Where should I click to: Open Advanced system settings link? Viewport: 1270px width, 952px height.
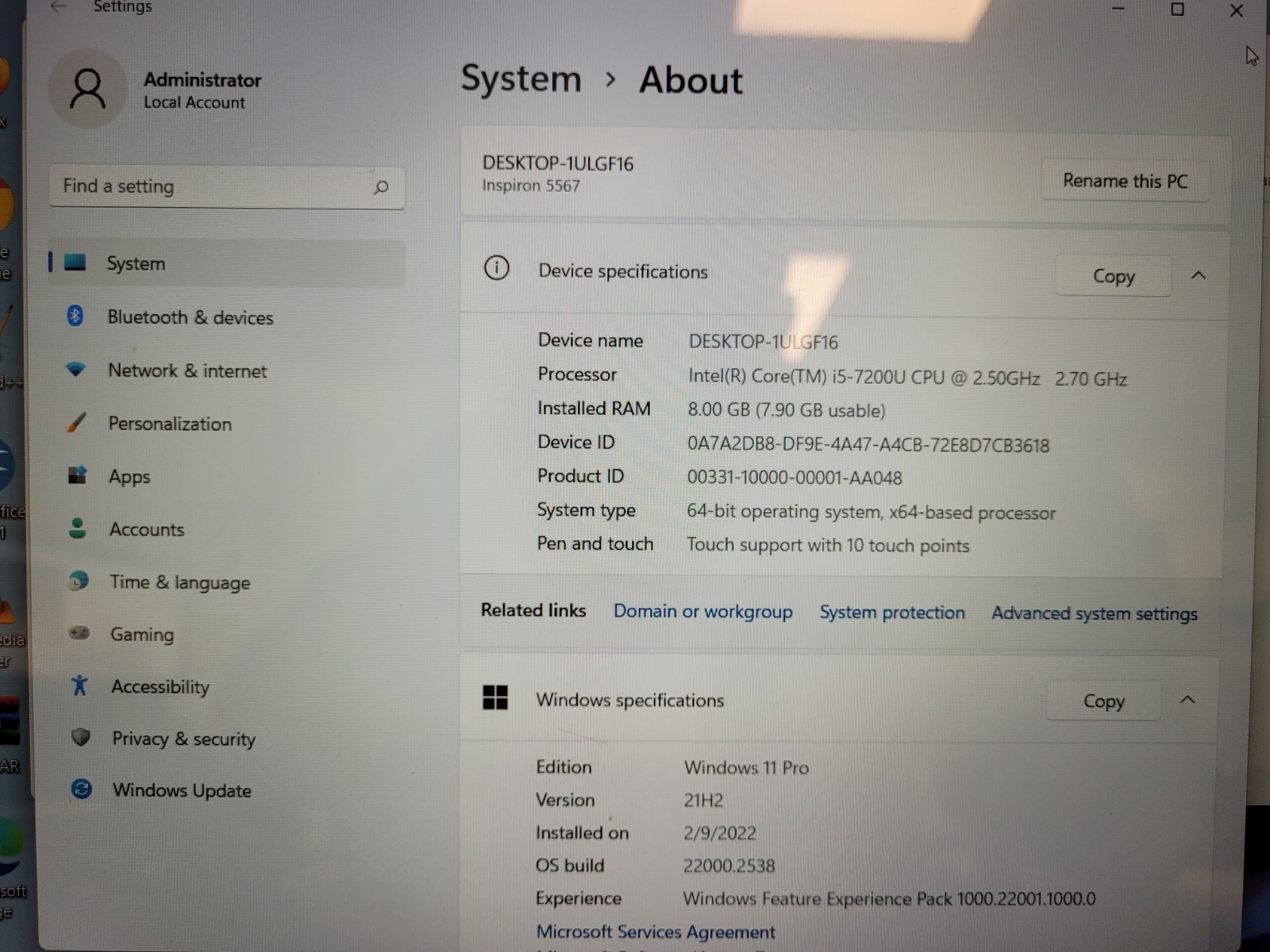(x=1095, y=613)
